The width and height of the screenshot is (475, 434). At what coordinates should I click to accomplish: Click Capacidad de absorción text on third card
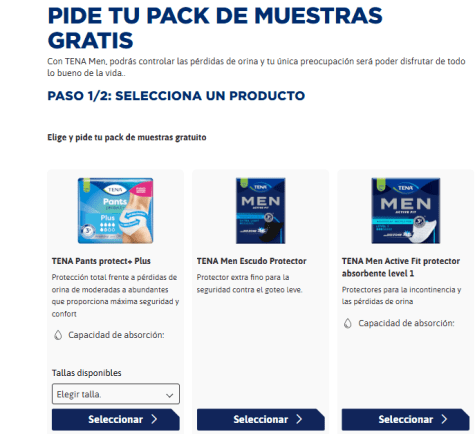(x=406, y=323)
